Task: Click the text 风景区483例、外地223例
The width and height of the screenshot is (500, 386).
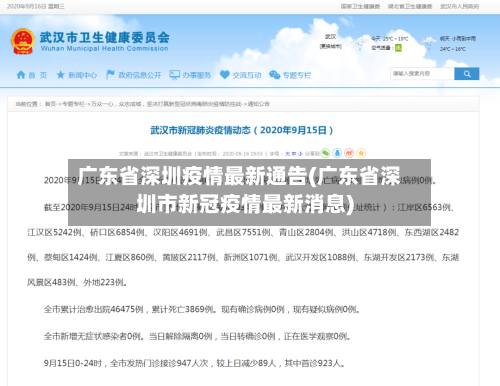Action: click(x=77, y=282)
